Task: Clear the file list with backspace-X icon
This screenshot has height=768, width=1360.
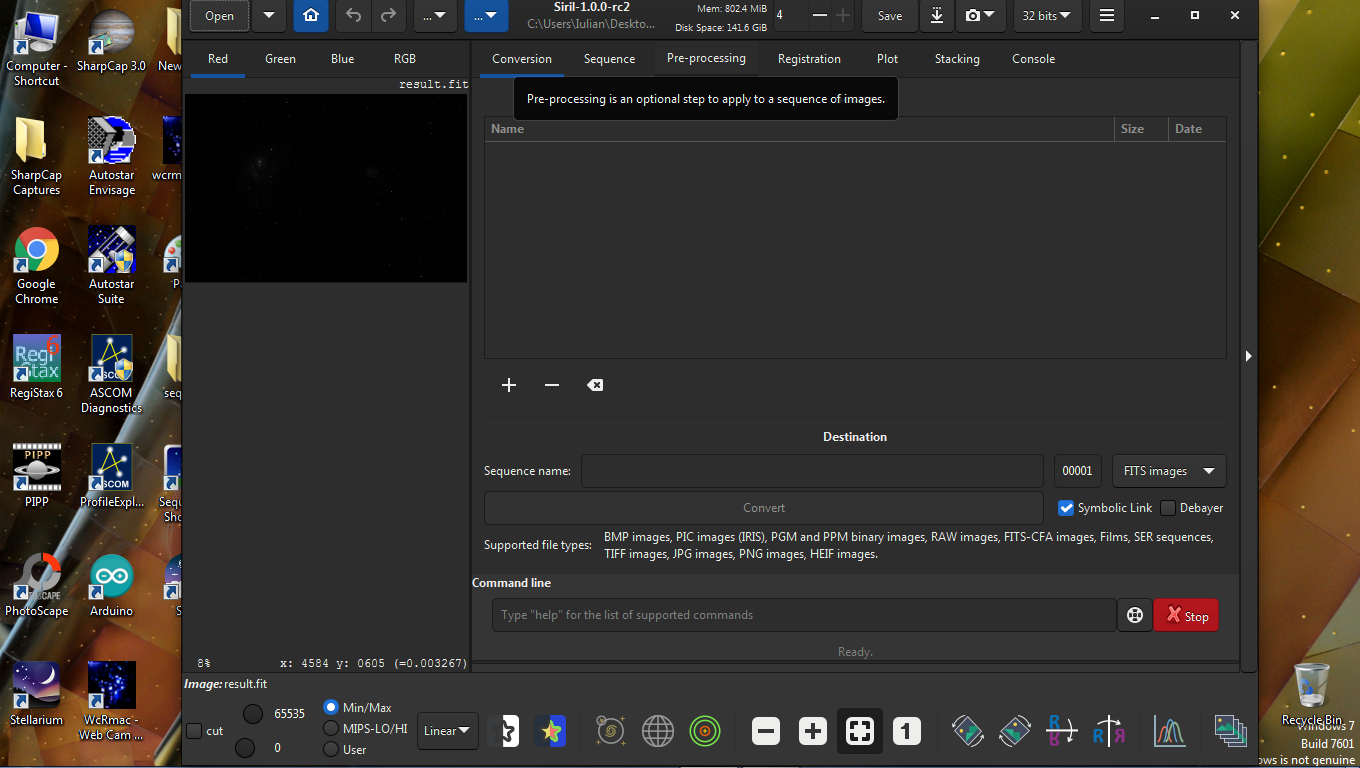Action: pos(595,385)
